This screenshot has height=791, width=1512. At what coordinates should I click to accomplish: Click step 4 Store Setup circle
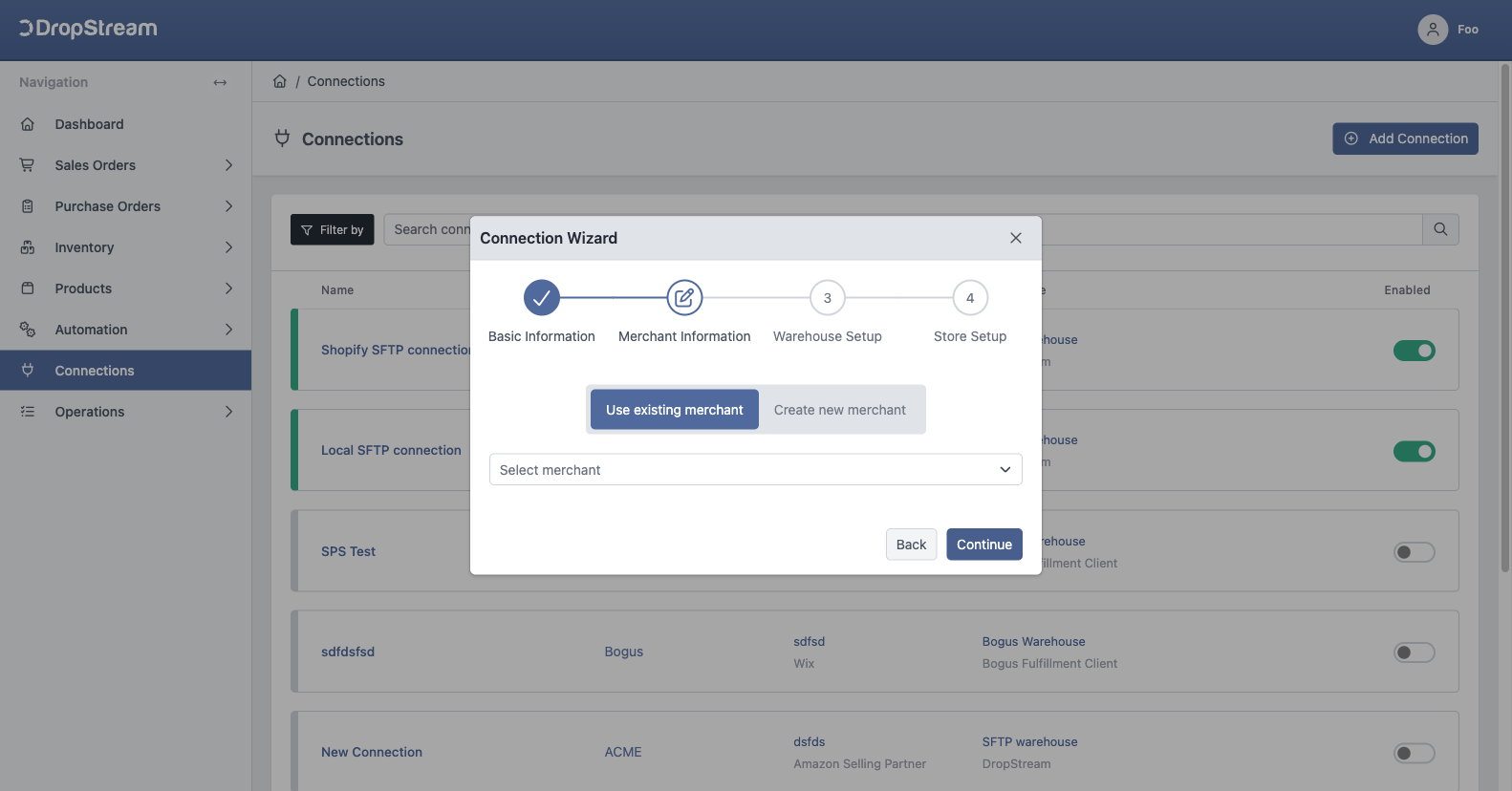(x=970, y=298)
